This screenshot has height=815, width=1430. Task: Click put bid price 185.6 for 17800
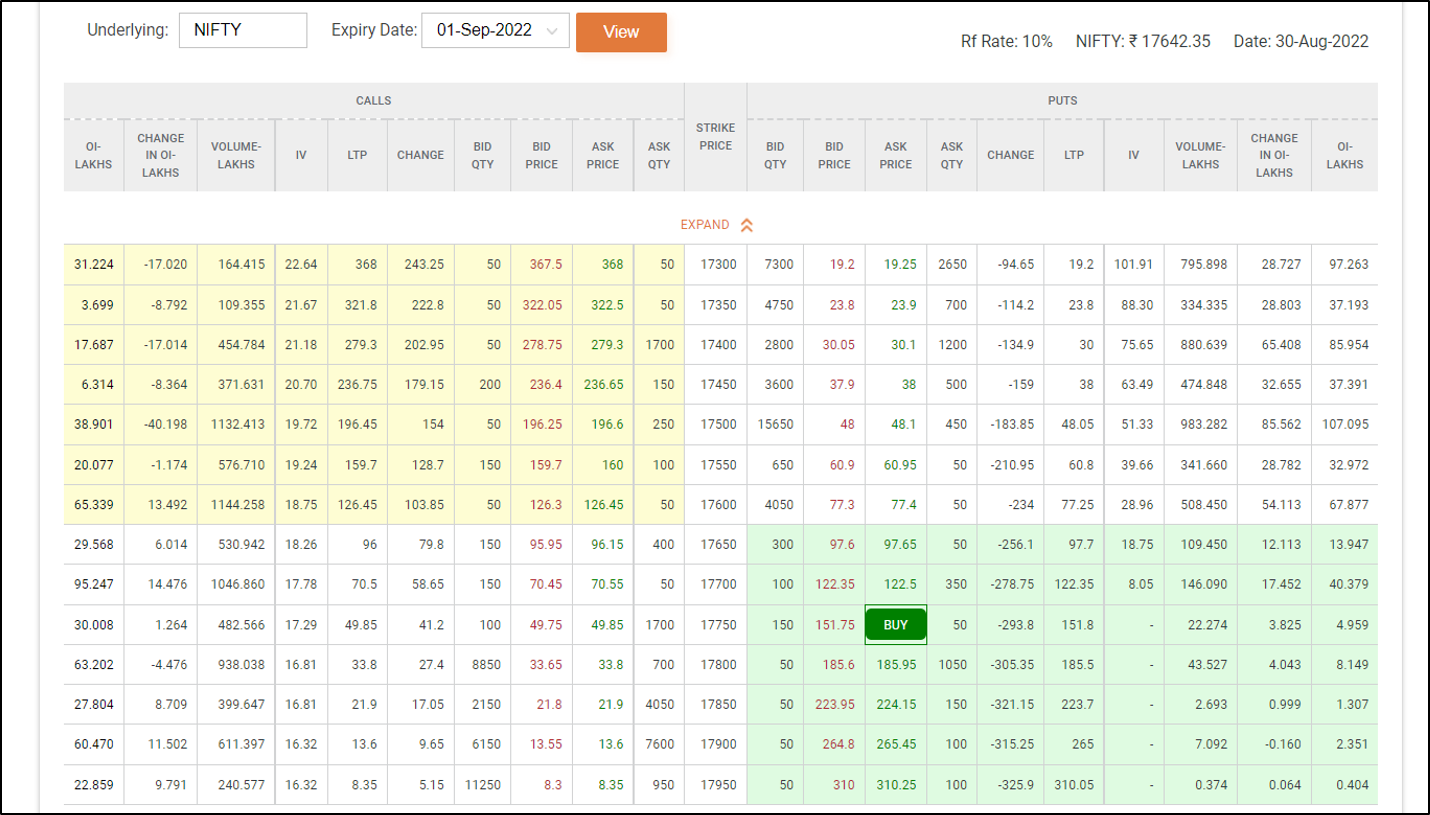[x=836, y=664]
